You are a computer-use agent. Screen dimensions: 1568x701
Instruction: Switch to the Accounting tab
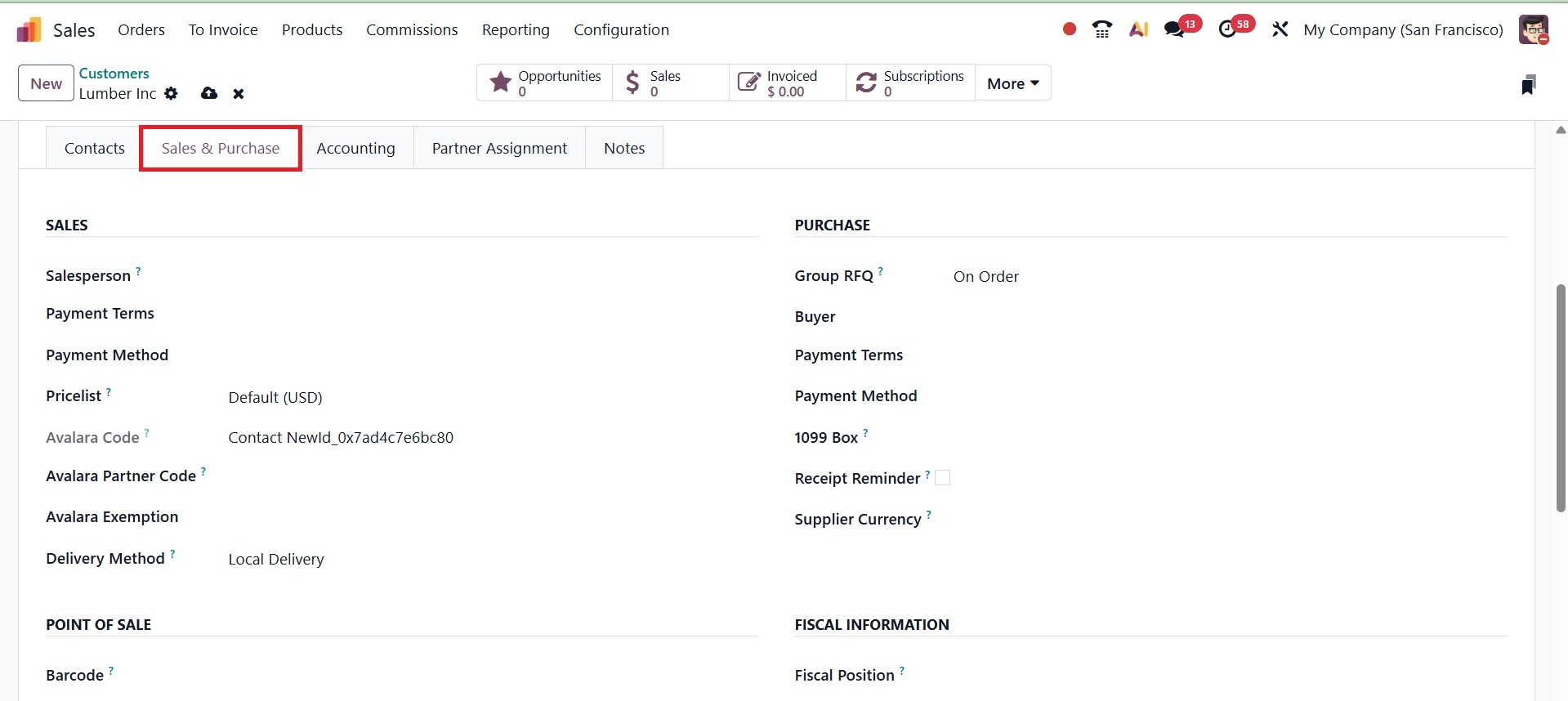coord(355,148)
